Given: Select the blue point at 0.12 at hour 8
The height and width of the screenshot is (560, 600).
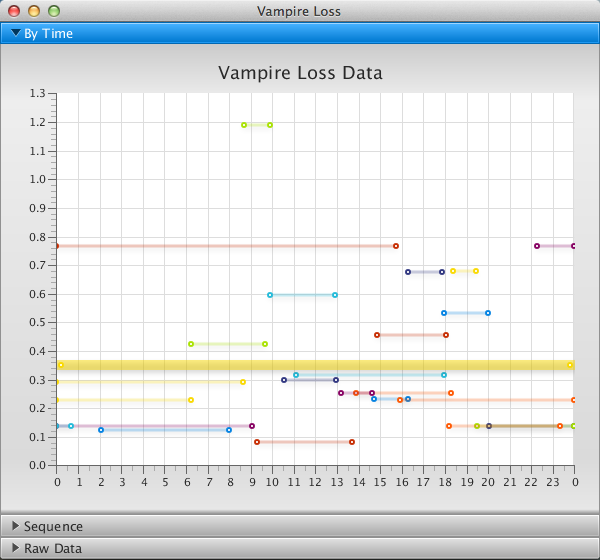Looking at the screenshot, I should point(229,430).
